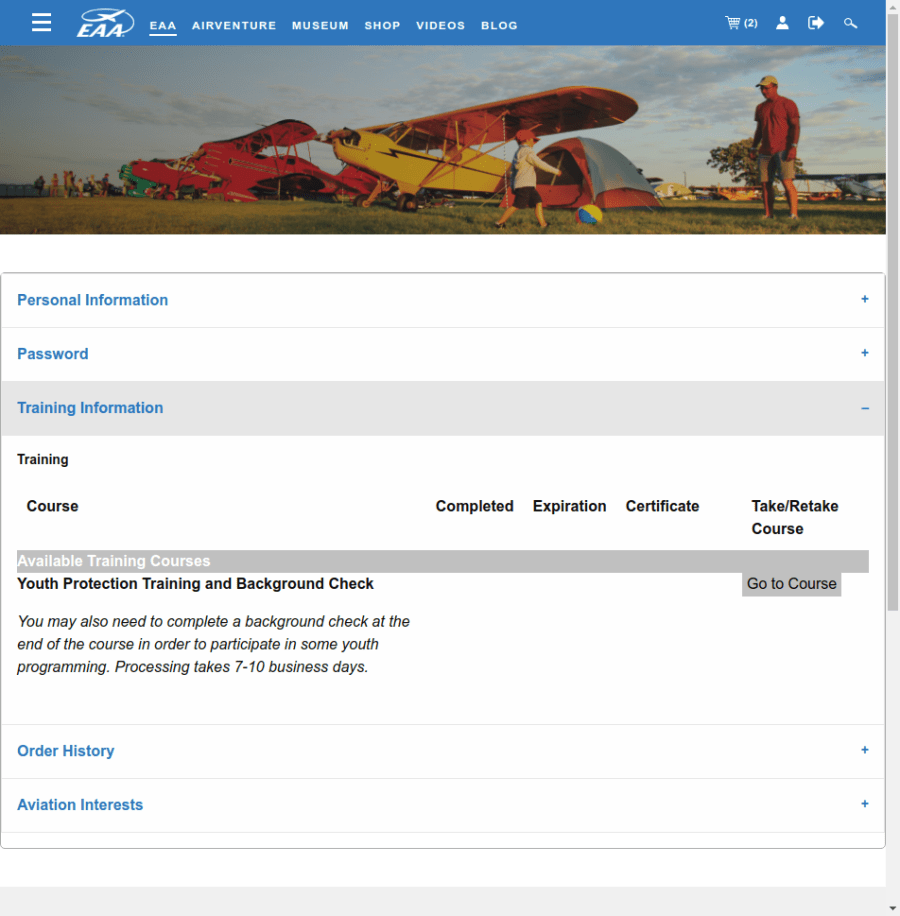
Task: Expand Personal Information with the plus icon
Action: click(865, 299)
